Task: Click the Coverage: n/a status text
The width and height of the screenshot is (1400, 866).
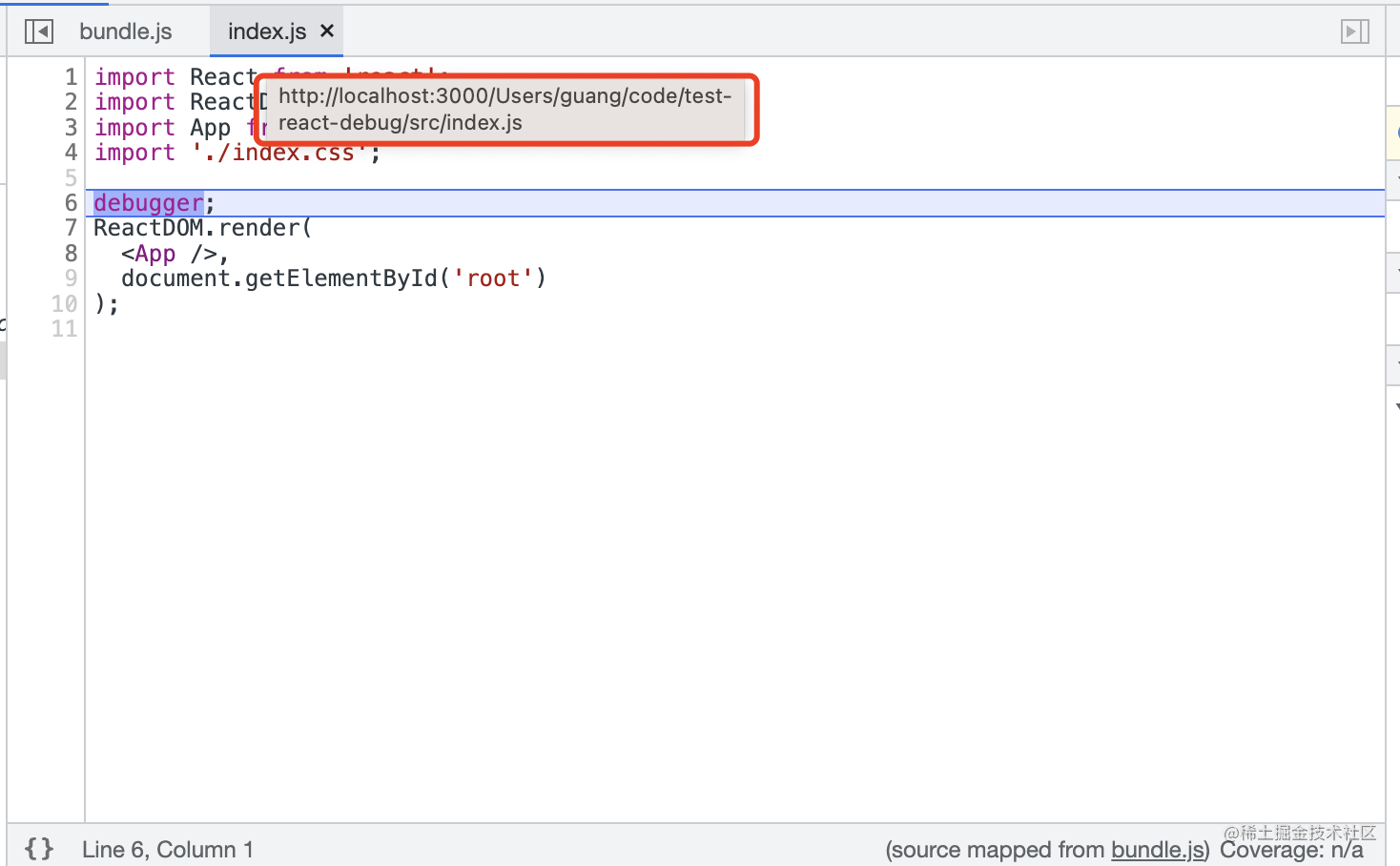Action: pos(1291,849)
